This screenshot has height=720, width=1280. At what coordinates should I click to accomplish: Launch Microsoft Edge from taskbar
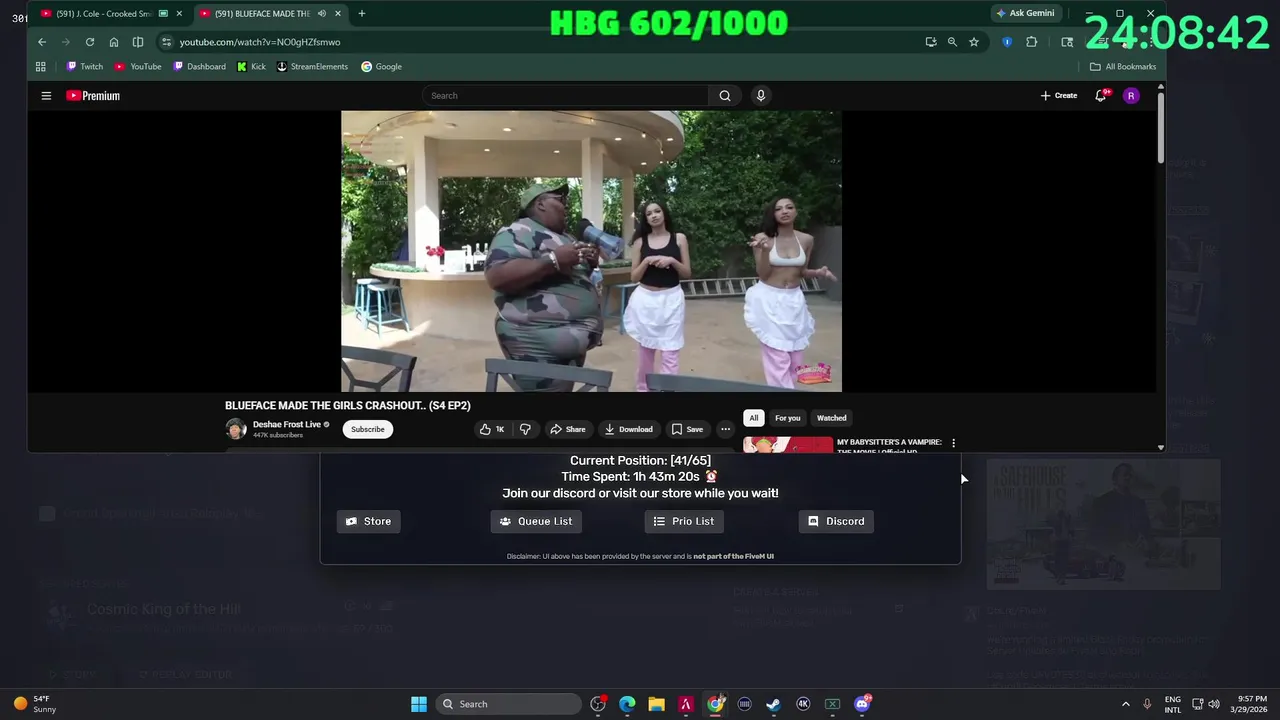627,704
